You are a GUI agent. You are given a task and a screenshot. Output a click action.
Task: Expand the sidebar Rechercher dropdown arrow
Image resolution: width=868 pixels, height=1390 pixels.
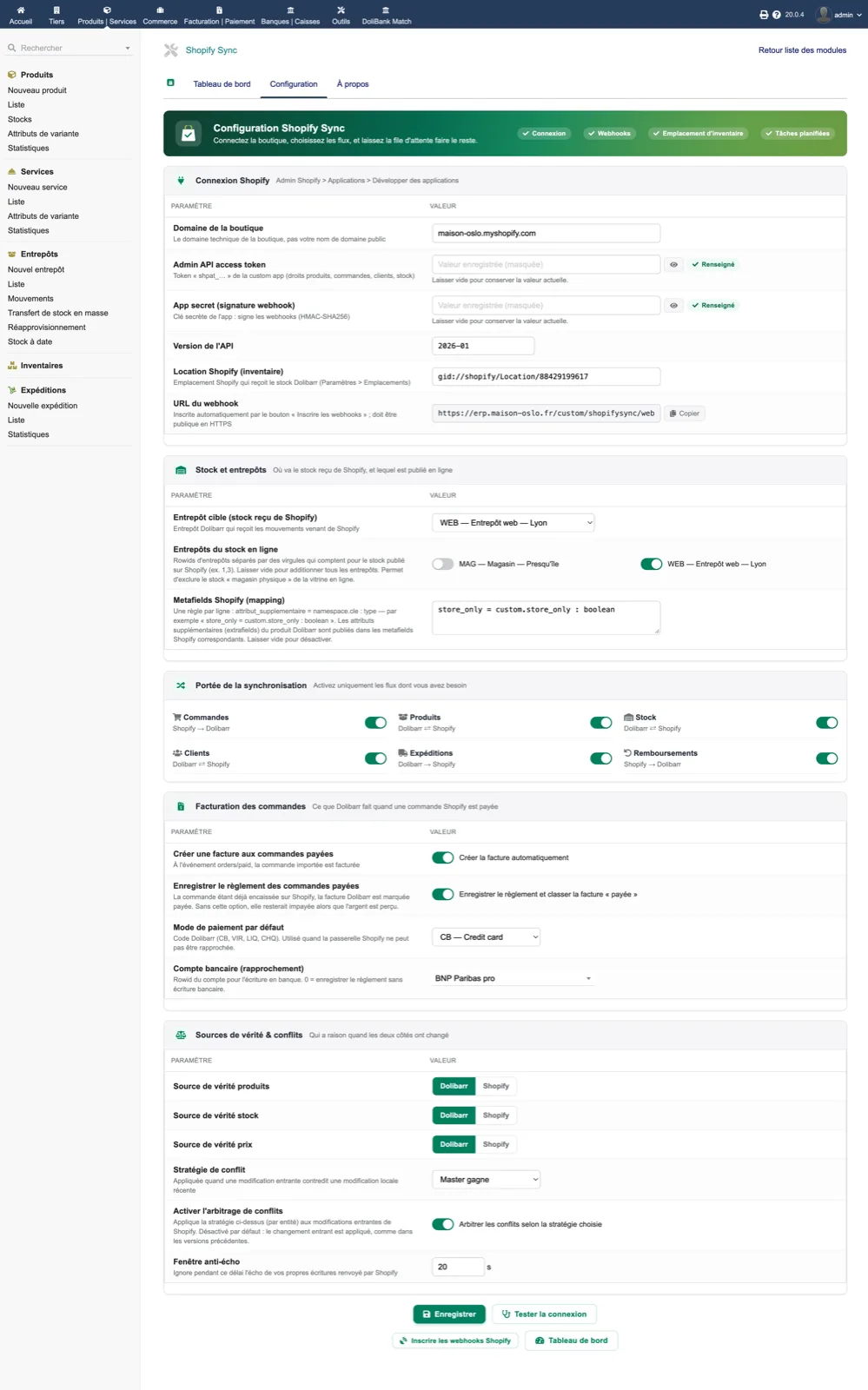click(128, 49)
